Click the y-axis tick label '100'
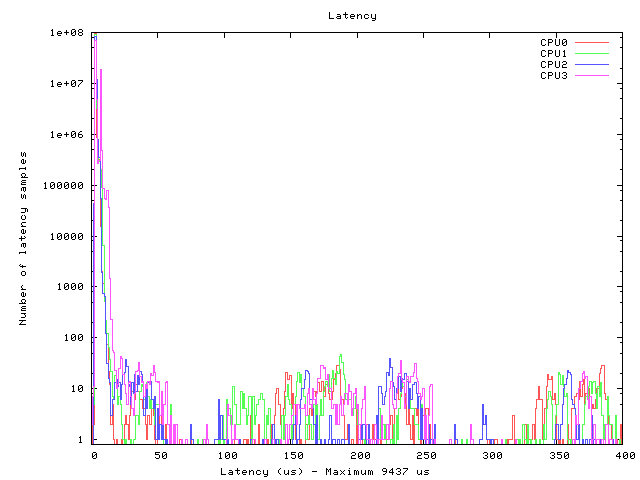The image size is (640, 480). (x=73, y=338)
